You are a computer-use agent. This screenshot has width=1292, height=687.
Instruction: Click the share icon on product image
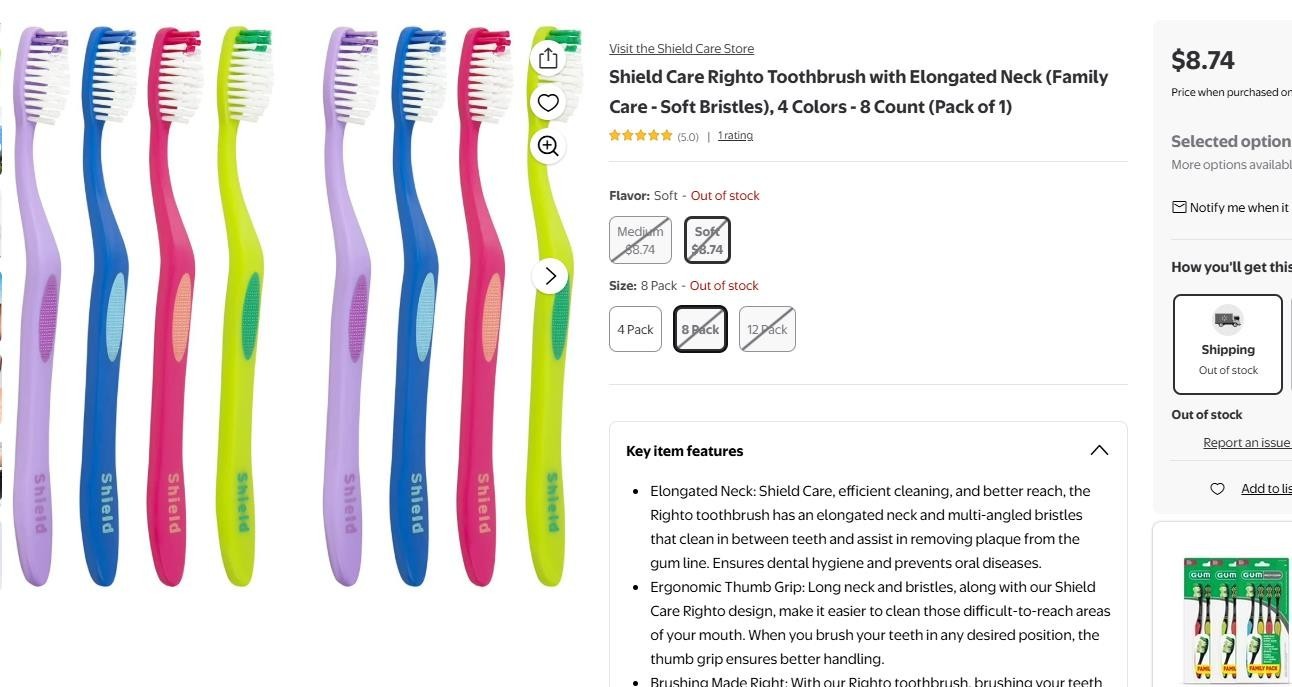click(x=548, y=59)
